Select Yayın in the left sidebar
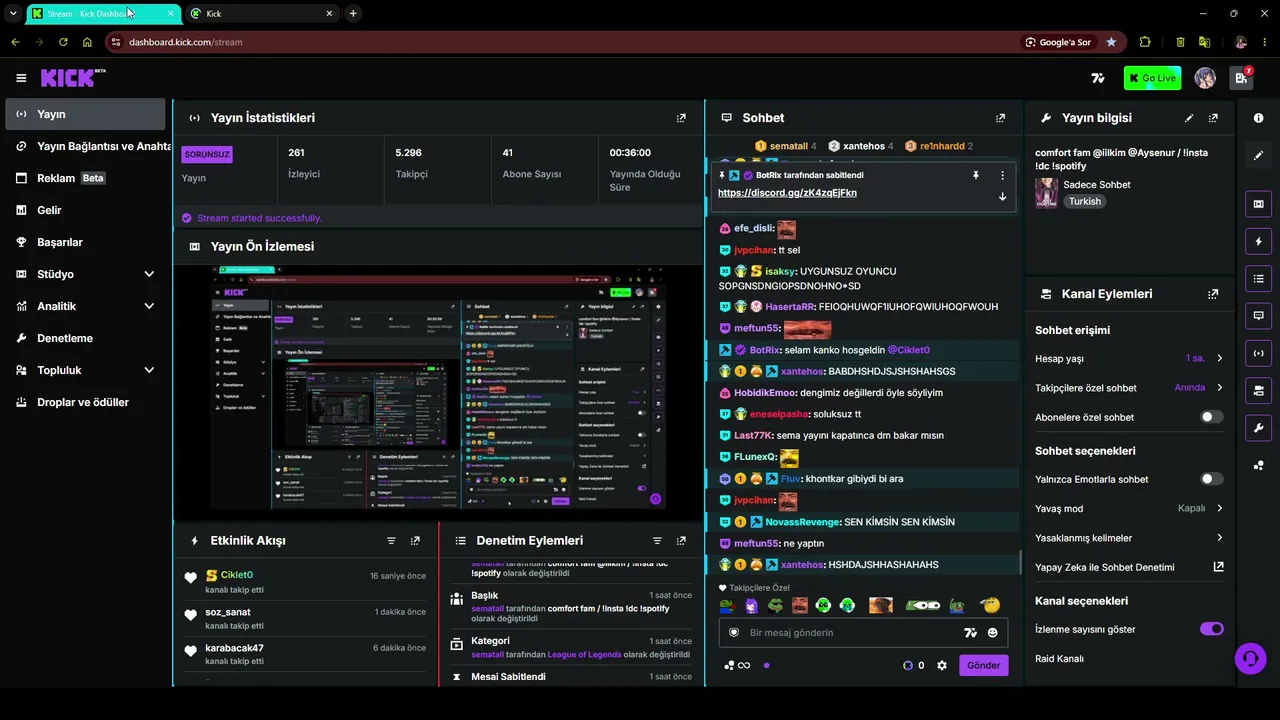This screenshot has width=1280, height=720. [85, 114]
